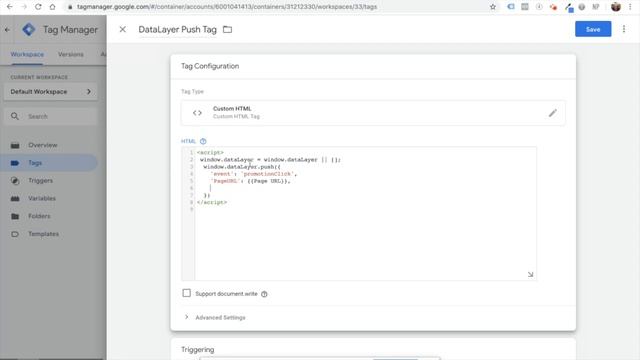Image resolution: width=640 pixels, height=360 pixels.
Task: Click the Tag Manager back arrow
Action: point(7,30)
